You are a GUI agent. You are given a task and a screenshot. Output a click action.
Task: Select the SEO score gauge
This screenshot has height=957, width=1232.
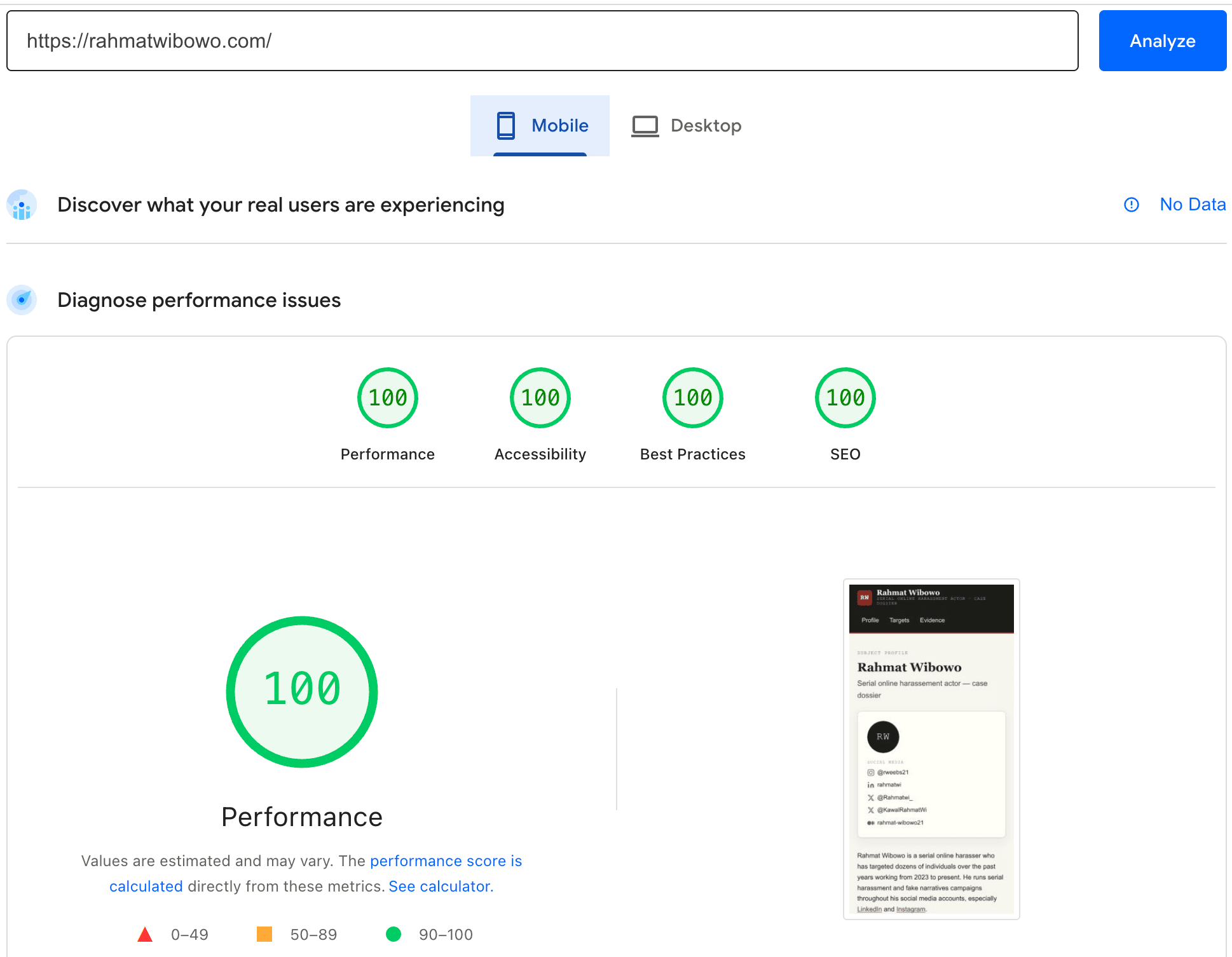pos(845,398)
